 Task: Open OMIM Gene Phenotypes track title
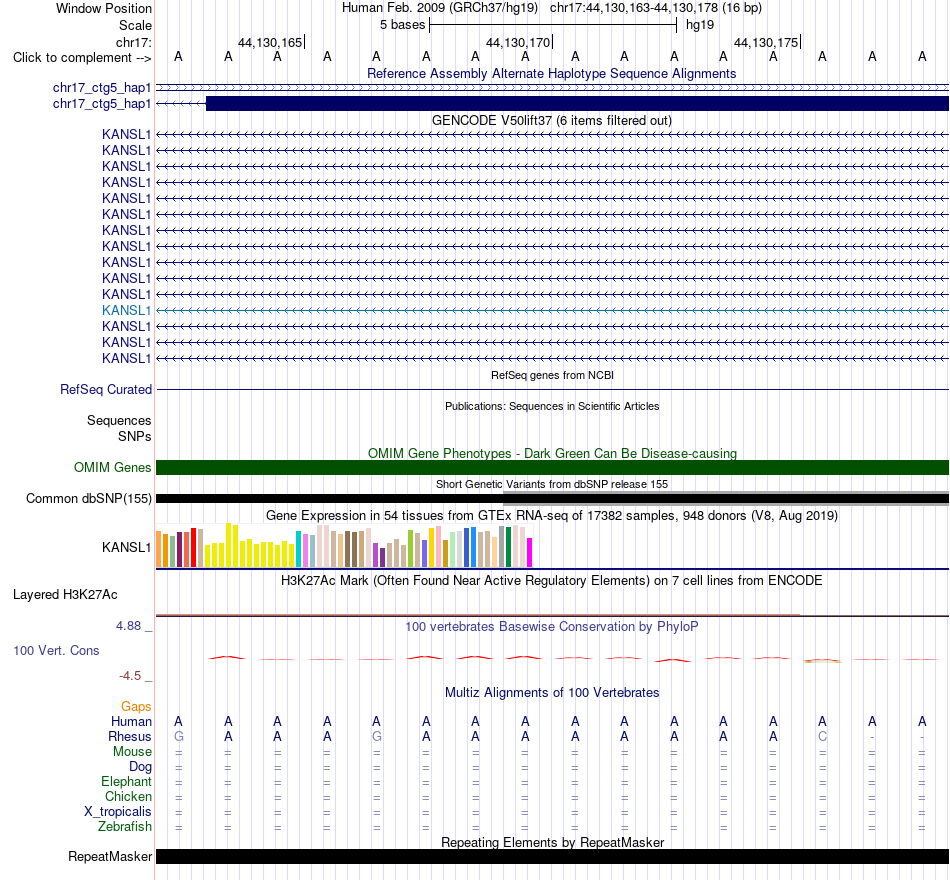coord(552,453)
